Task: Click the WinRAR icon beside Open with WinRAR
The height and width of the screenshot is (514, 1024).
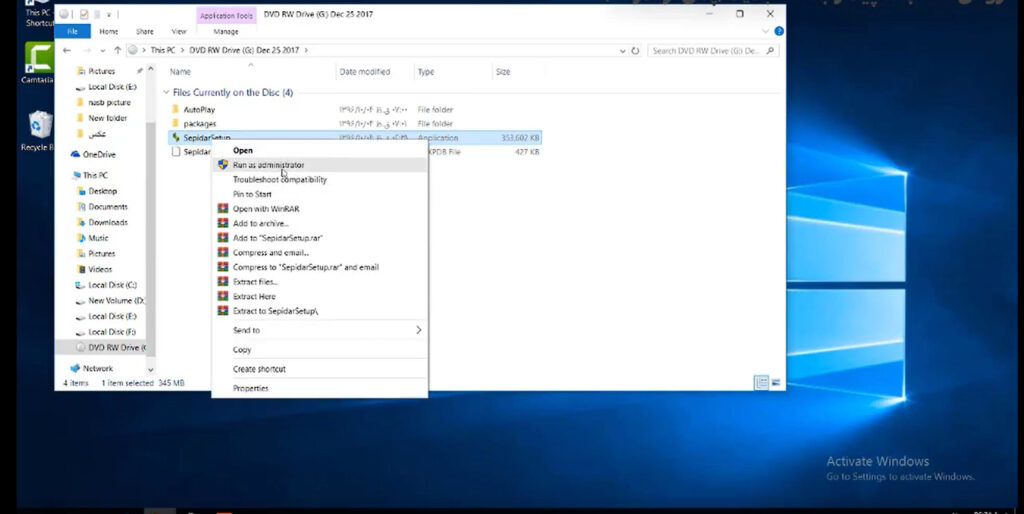Action: click(223, 208)
